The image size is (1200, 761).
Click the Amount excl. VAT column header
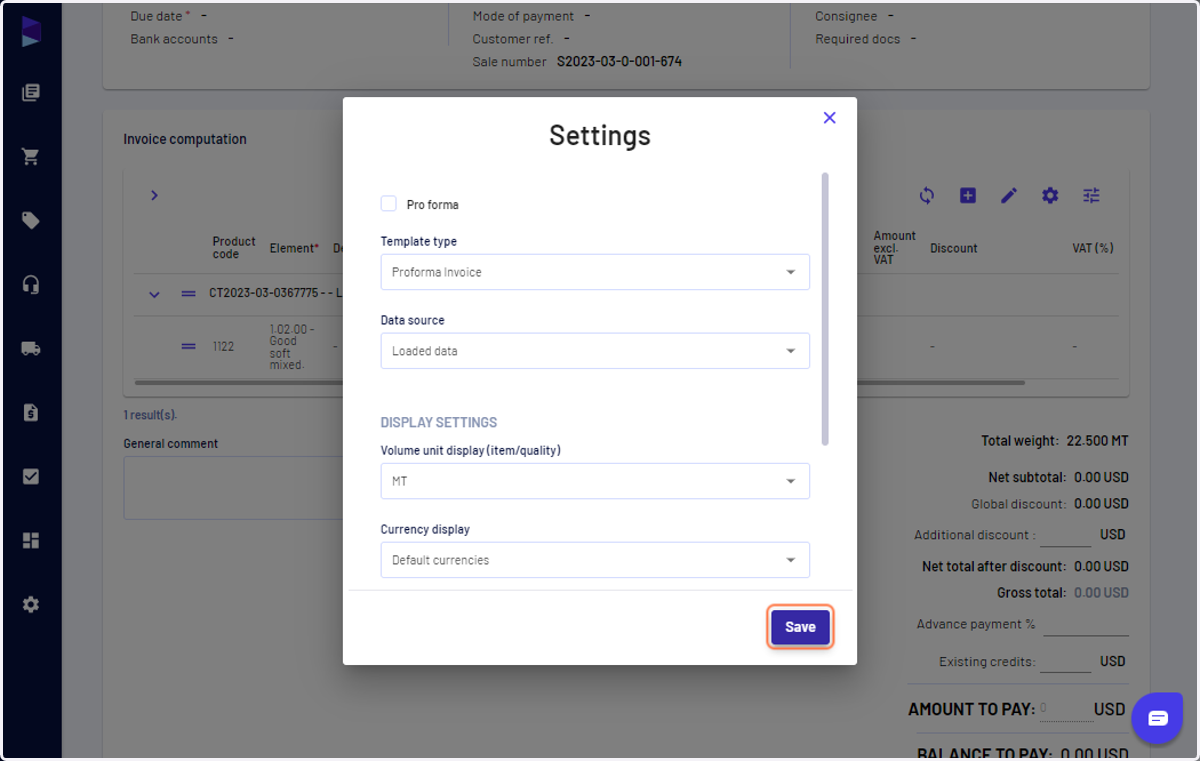(894, 248)
